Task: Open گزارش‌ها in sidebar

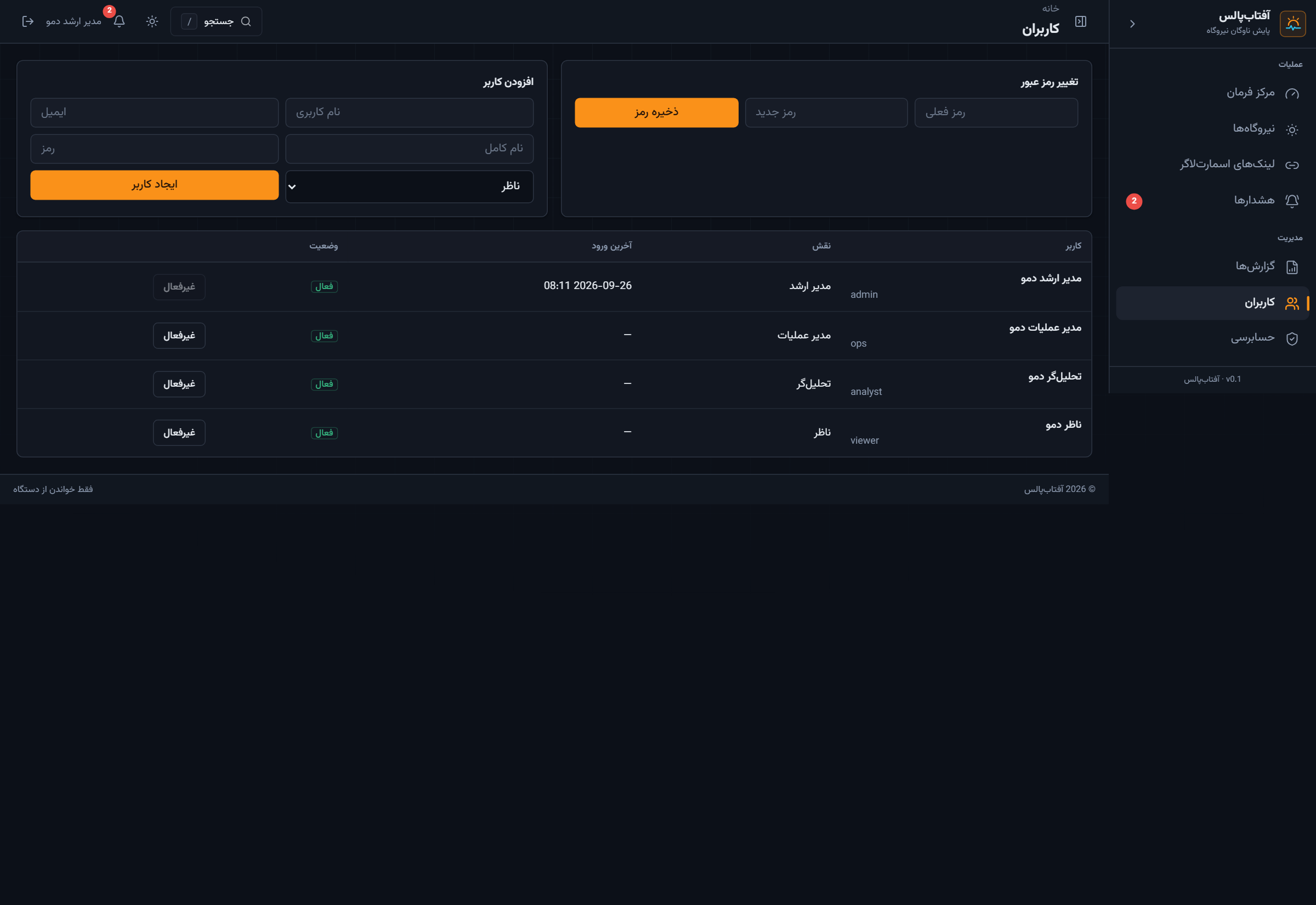Action: [1212, 267]
